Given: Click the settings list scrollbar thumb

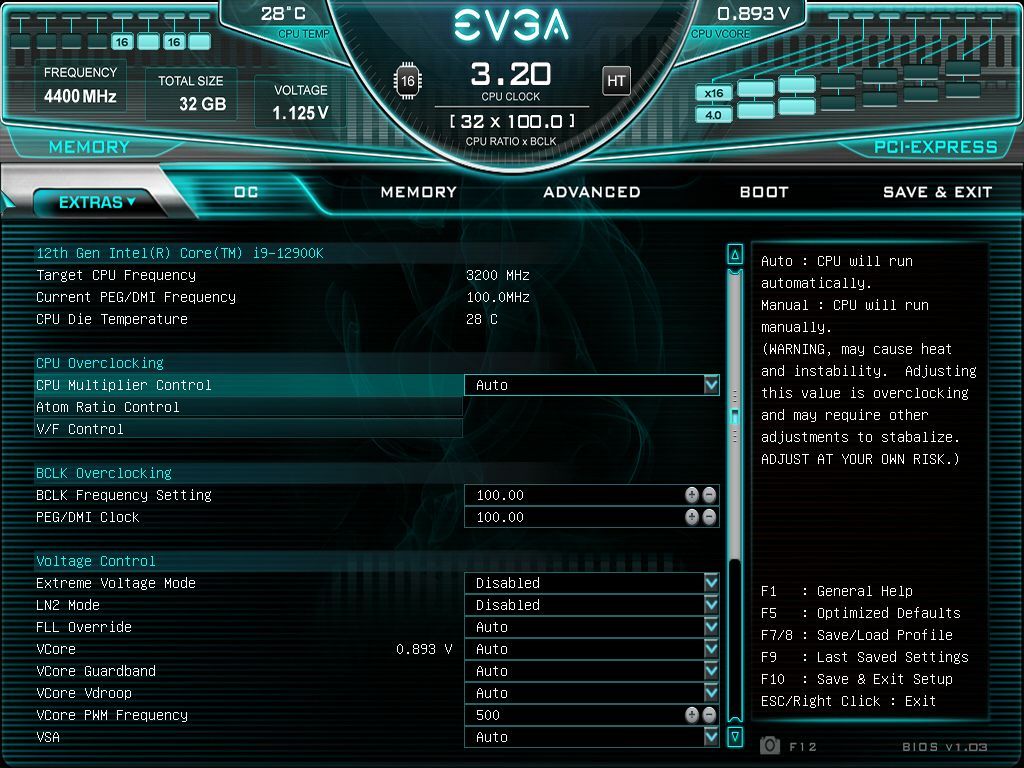Looking at the screenshot, I should tap(735, 416).
